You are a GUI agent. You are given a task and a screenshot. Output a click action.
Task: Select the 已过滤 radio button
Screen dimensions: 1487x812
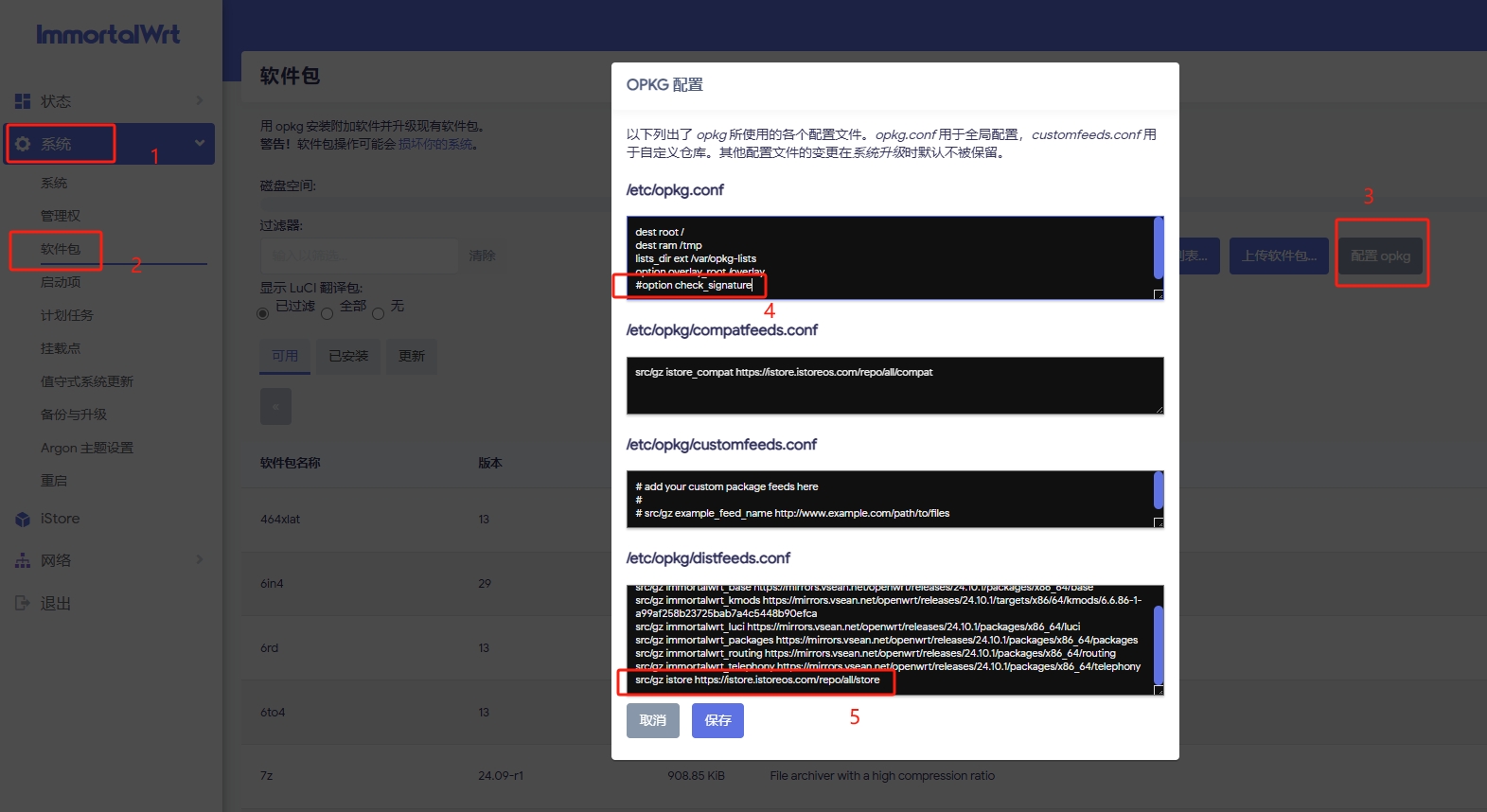click(263, 313)
